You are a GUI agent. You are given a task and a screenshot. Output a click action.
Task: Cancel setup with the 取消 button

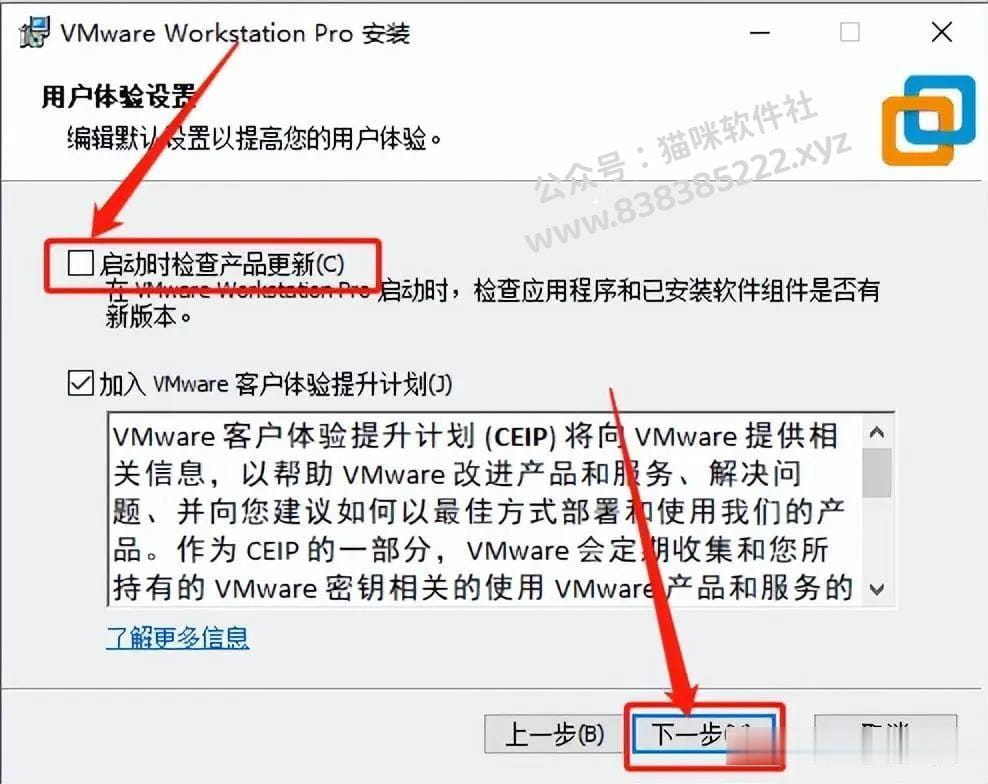click(885, 734)
